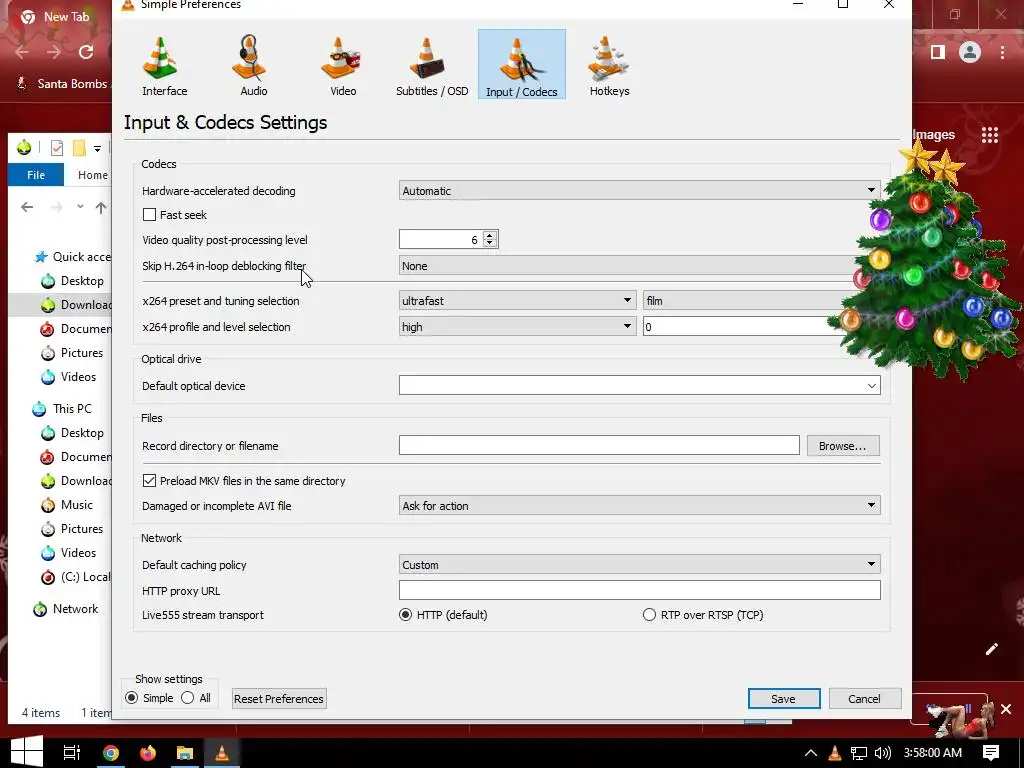Launch Firefox from the taskbar
This screenshot has height=768, width=1024.
[148, 753]
